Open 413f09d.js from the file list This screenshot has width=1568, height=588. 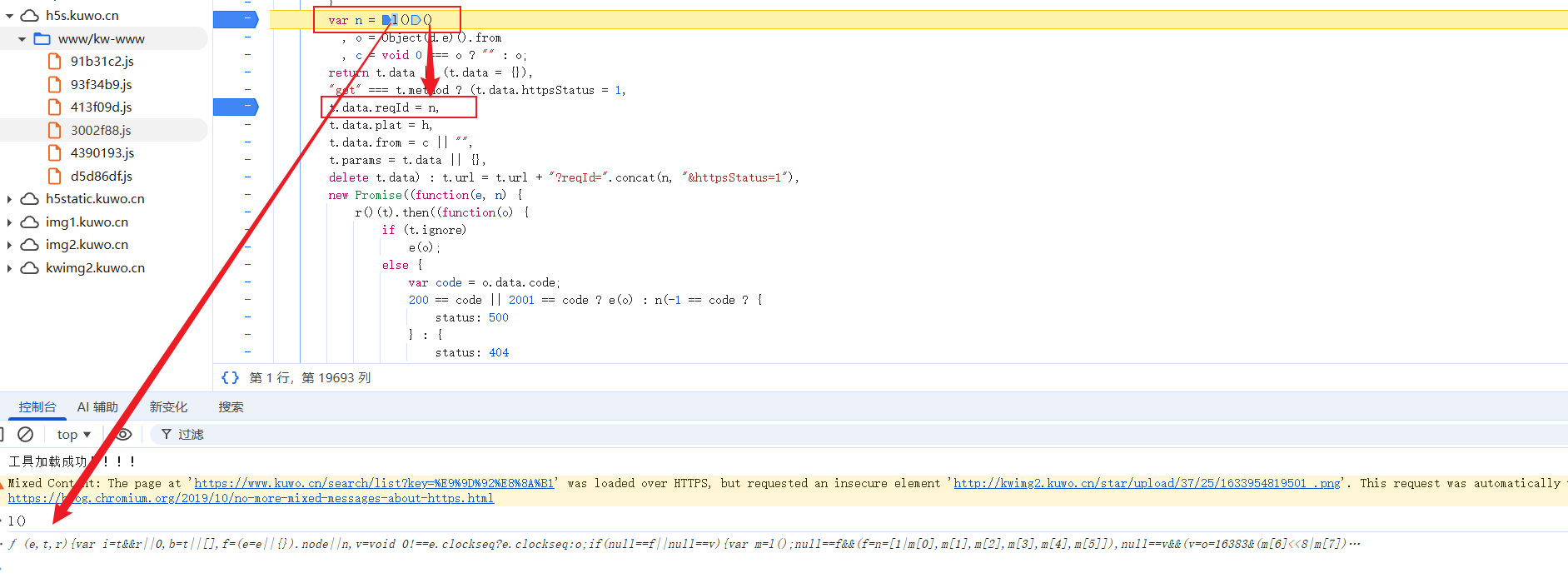click(x=101, y=107)
